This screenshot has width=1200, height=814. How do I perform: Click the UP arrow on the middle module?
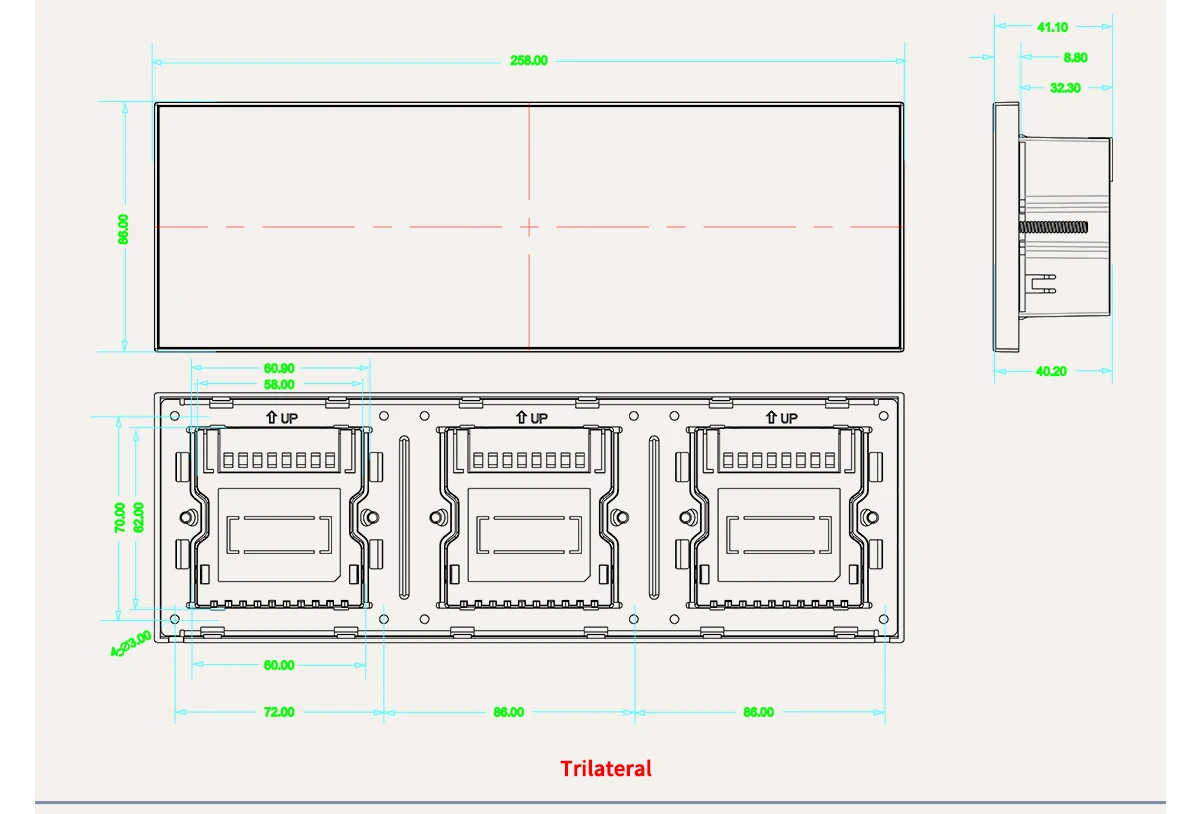click(521, 418)
